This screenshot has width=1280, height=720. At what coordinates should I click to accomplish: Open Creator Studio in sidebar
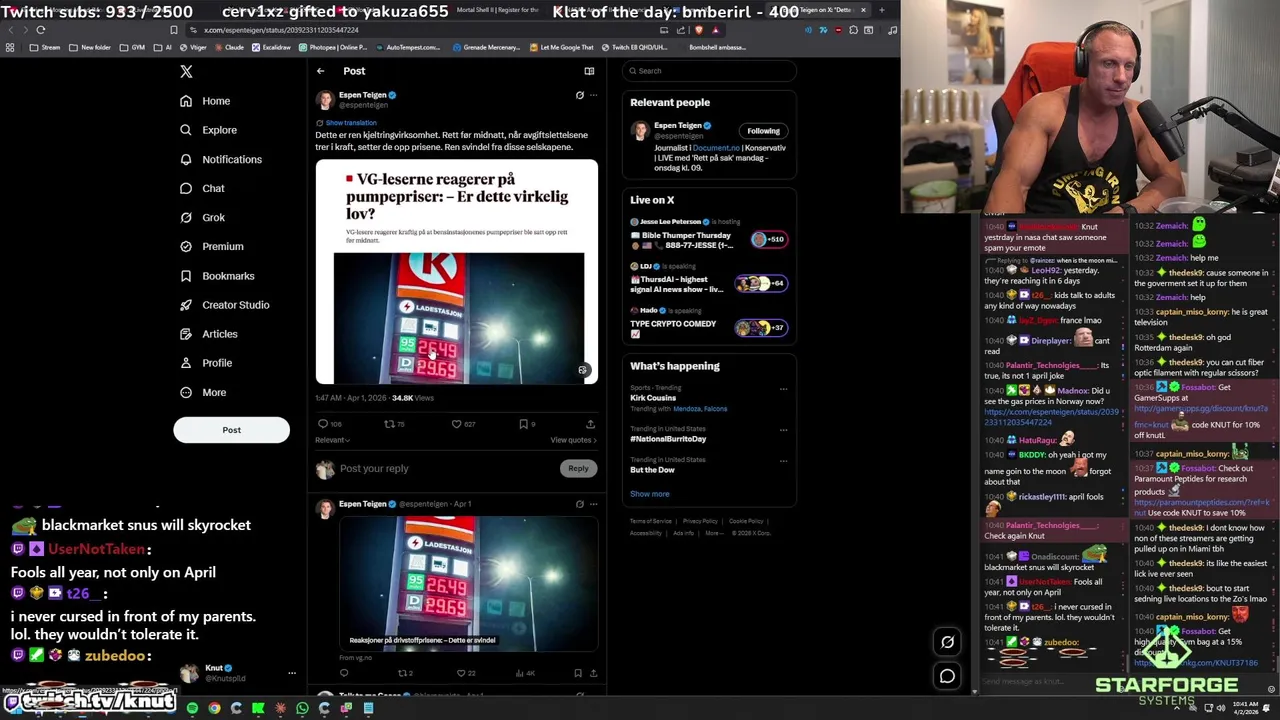pos(224,305)
